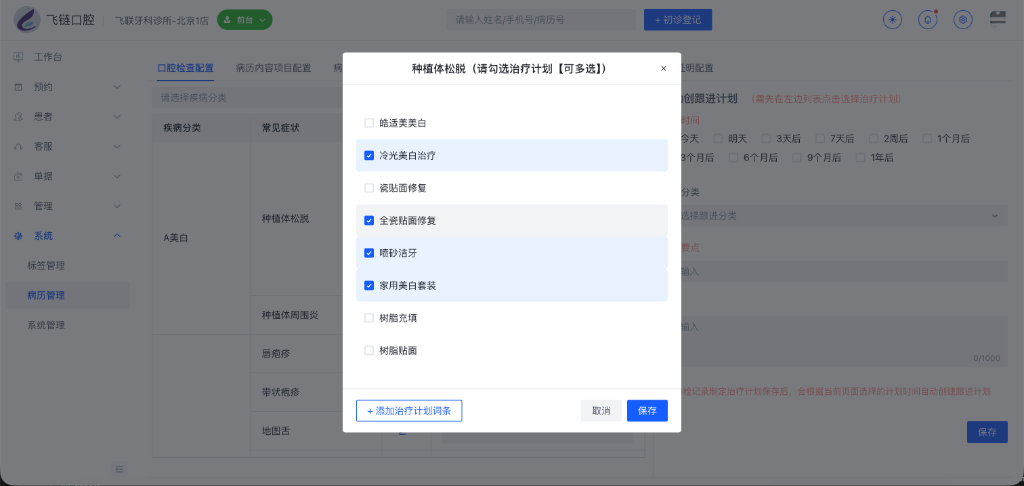This screenshot has height=486, width=1024.
Task: Open notifications bell icon
Action: (927, 20)
